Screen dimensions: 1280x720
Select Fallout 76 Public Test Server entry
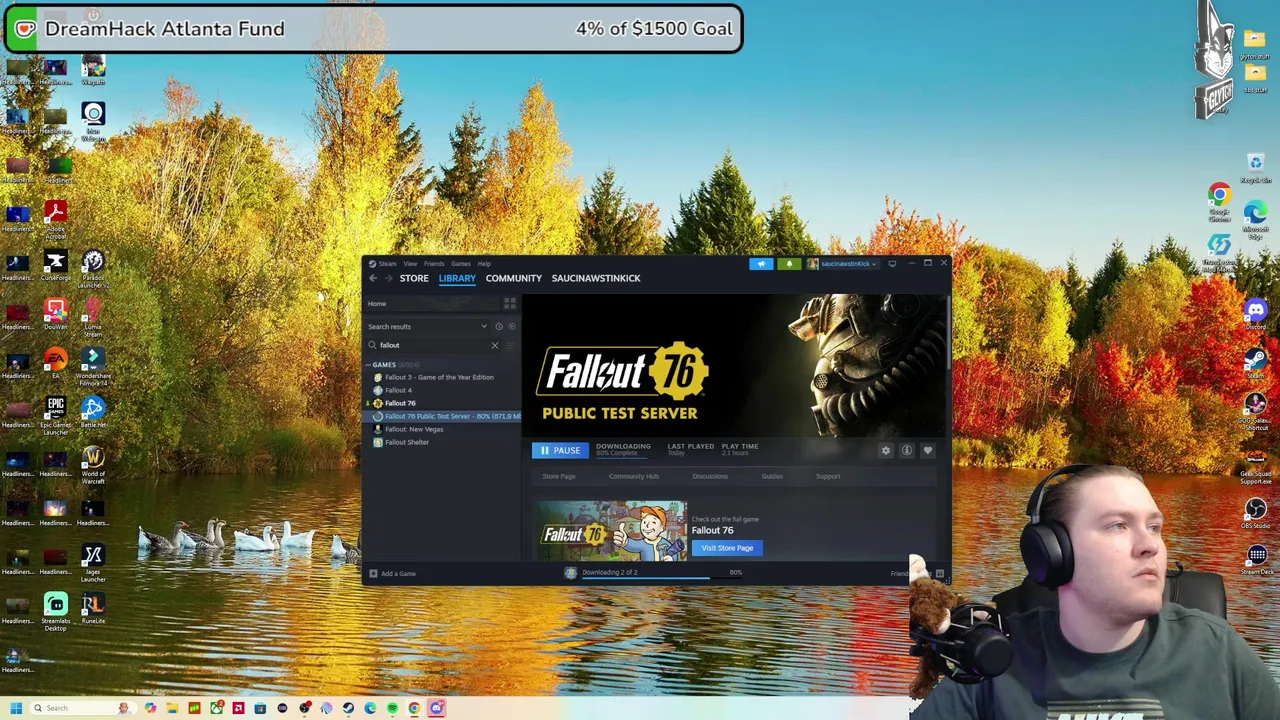point(443,417)
